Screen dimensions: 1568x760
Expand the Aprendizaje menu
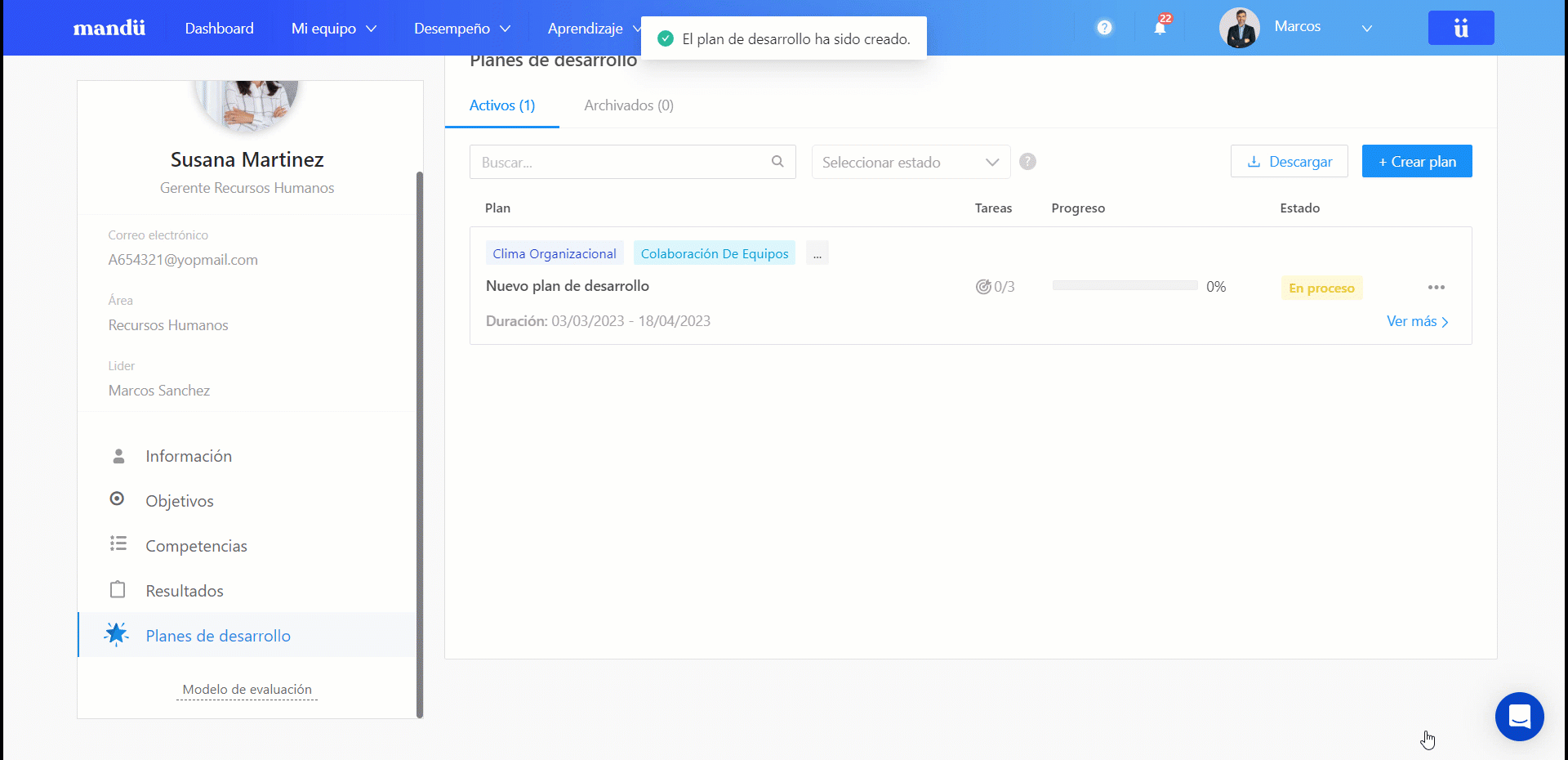tap(595, 29)
